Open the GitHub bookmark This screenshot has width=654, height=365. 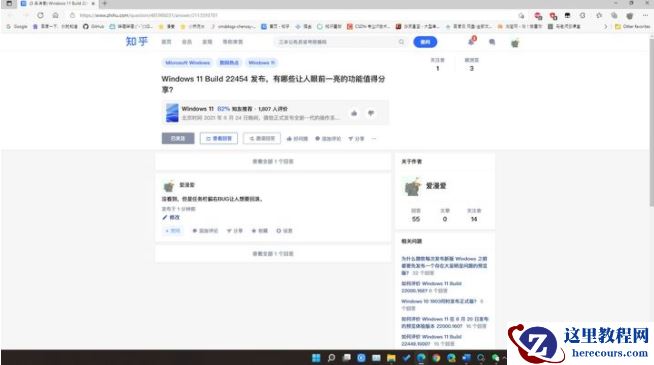point(93,26)
